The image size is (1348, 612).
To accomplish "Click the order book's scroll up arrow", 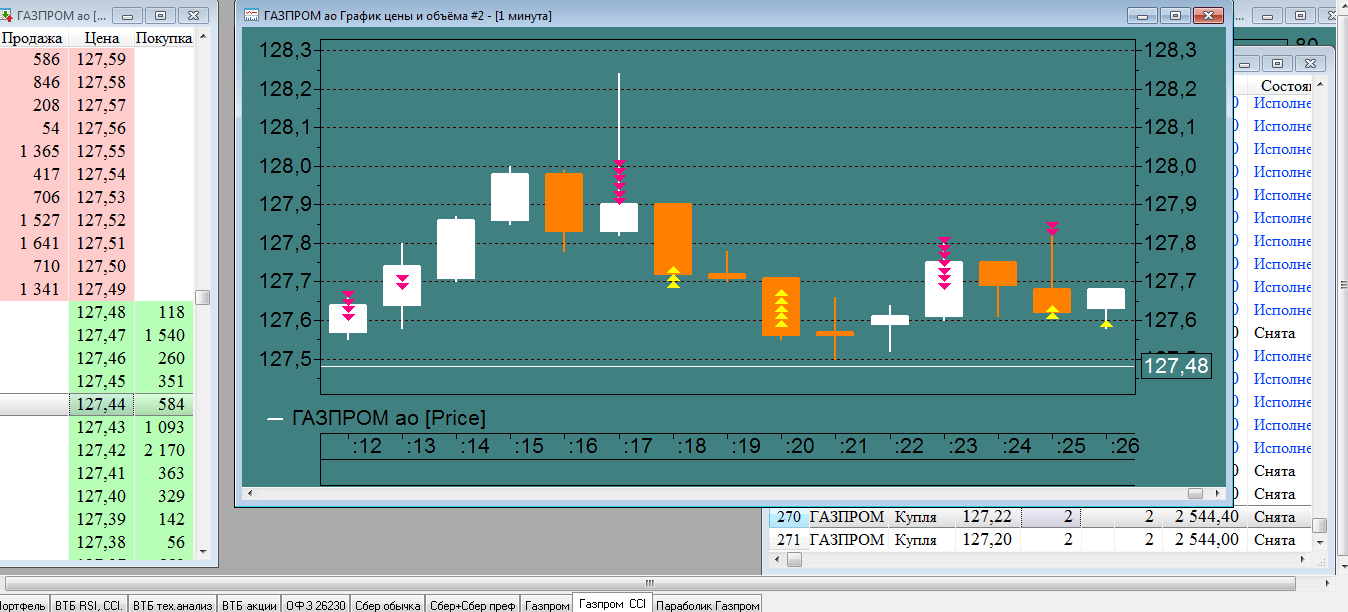I will pos(203,37).
